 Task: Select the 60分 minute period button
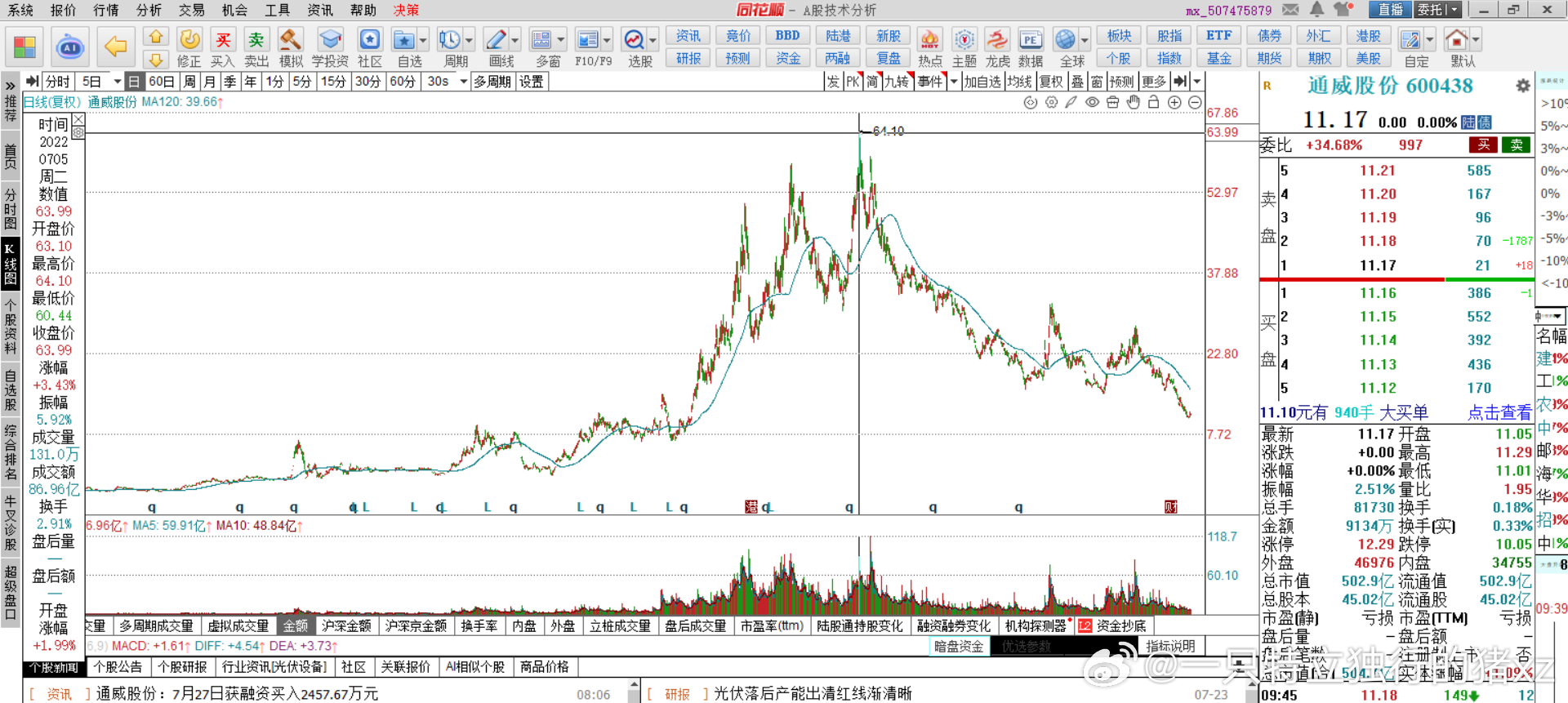402,82
